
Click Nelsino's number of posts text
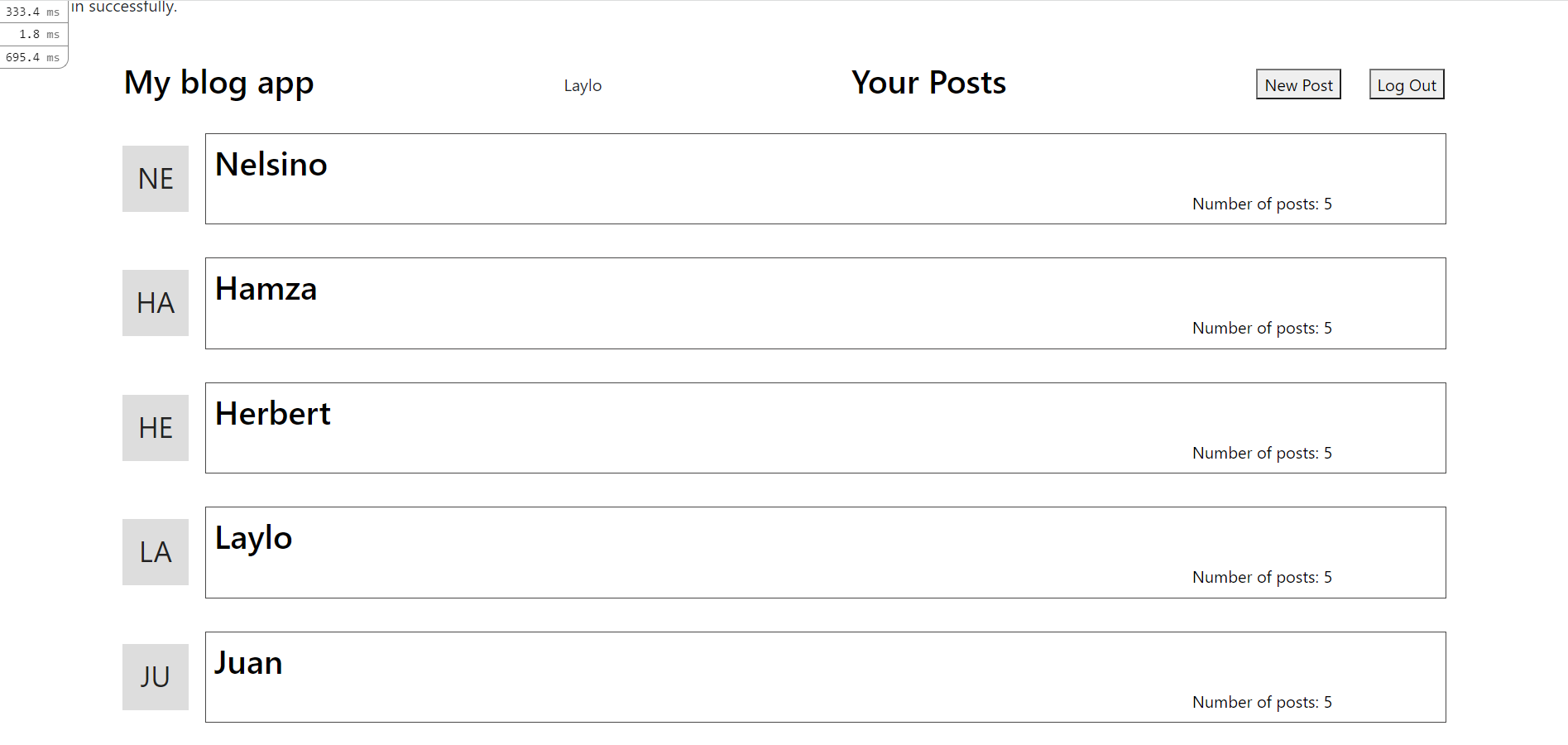tap(1261, 204)
